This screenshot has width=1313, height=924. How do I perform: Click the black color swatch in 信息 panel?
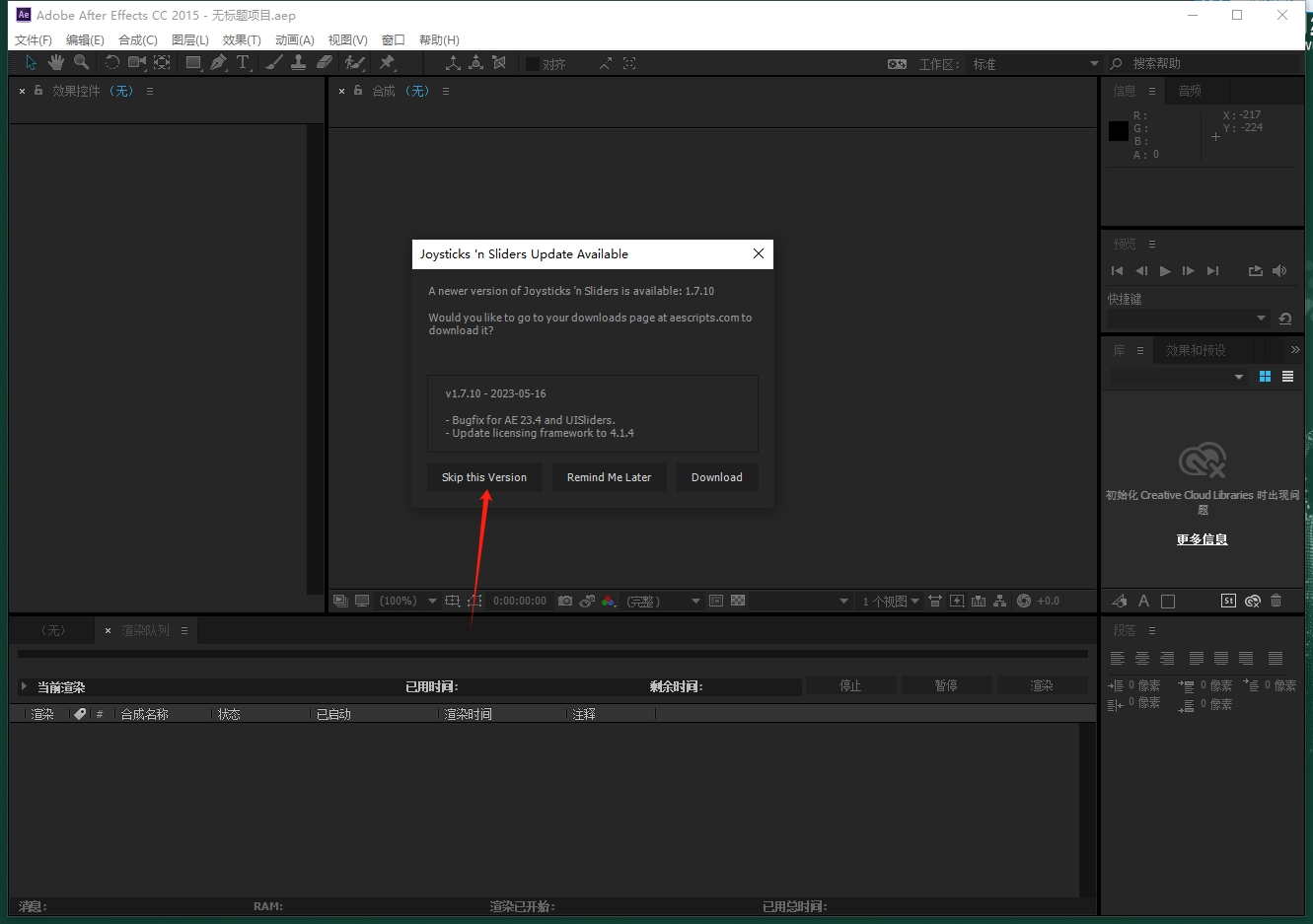point(1118,130)
